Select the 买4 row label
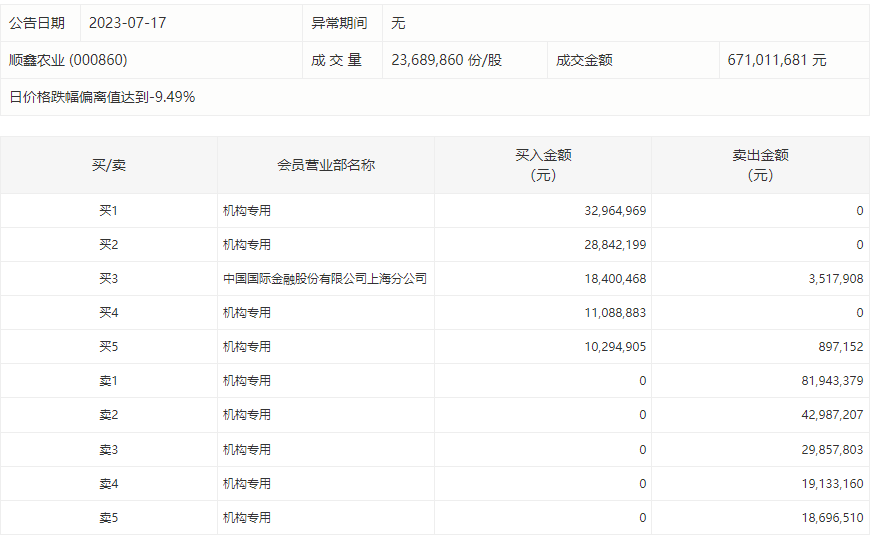This screenshot has height=535, width=870. (x=109, y=312)
